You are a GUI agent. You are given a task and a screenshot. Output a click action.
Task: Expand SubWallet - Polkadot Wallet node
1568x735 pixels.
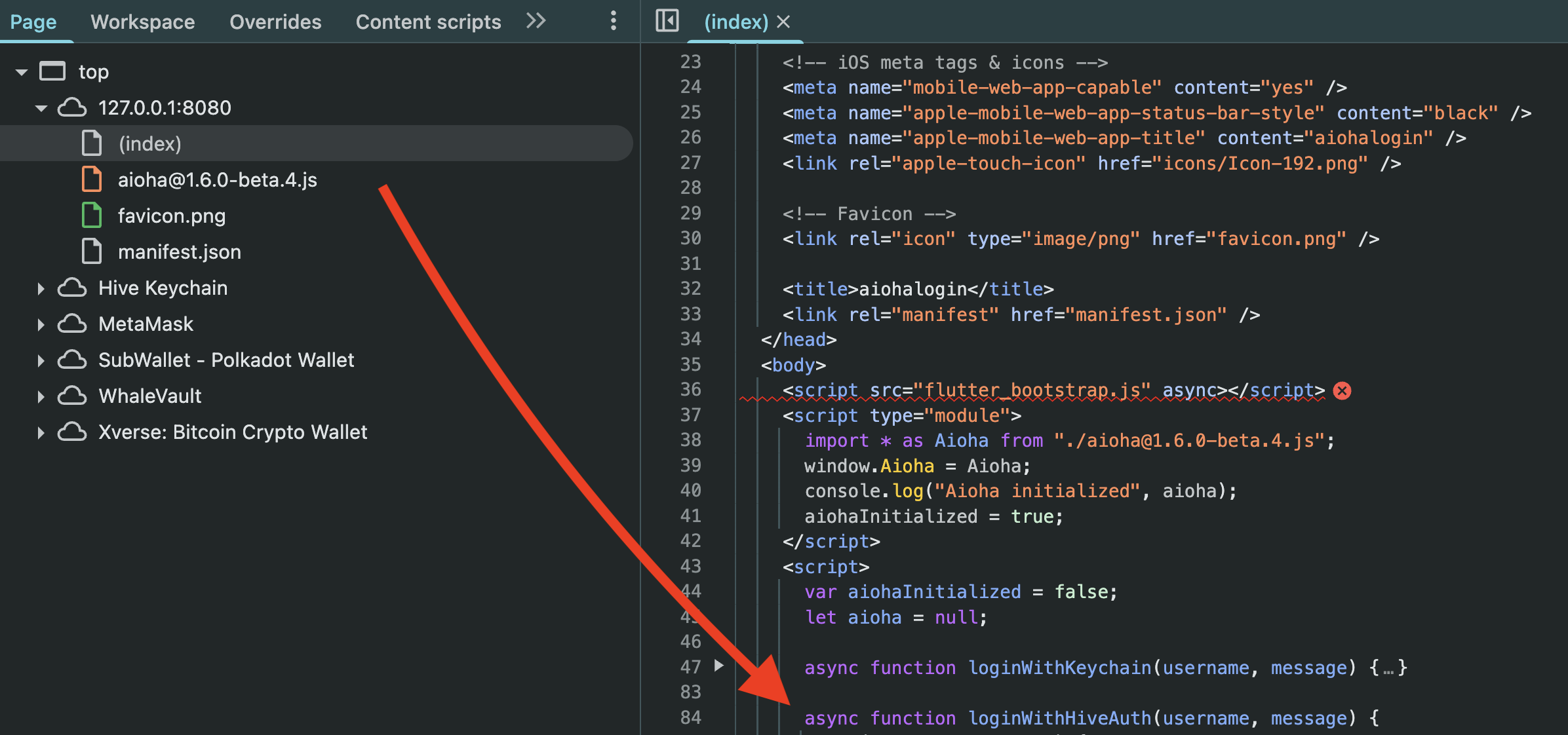point(41,360)
